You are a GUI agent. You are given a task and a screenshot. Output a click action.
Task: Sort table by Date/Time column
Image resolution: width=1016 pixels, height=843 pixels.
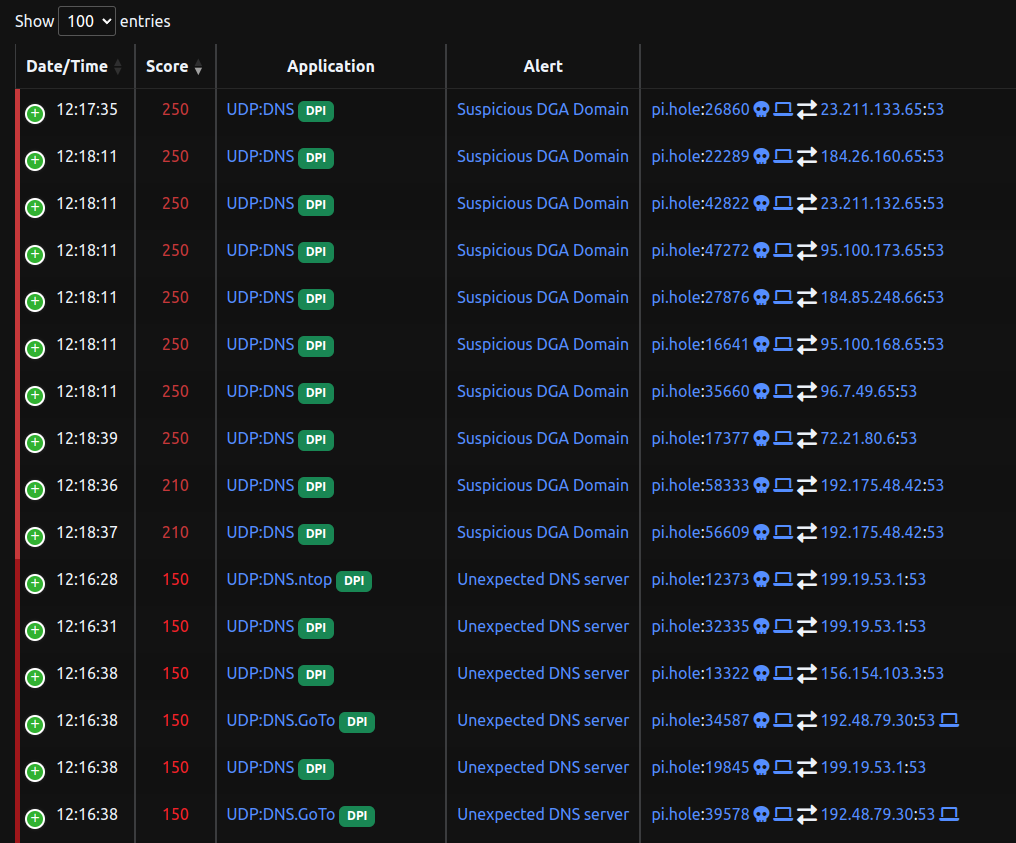(x=75, y=66)
